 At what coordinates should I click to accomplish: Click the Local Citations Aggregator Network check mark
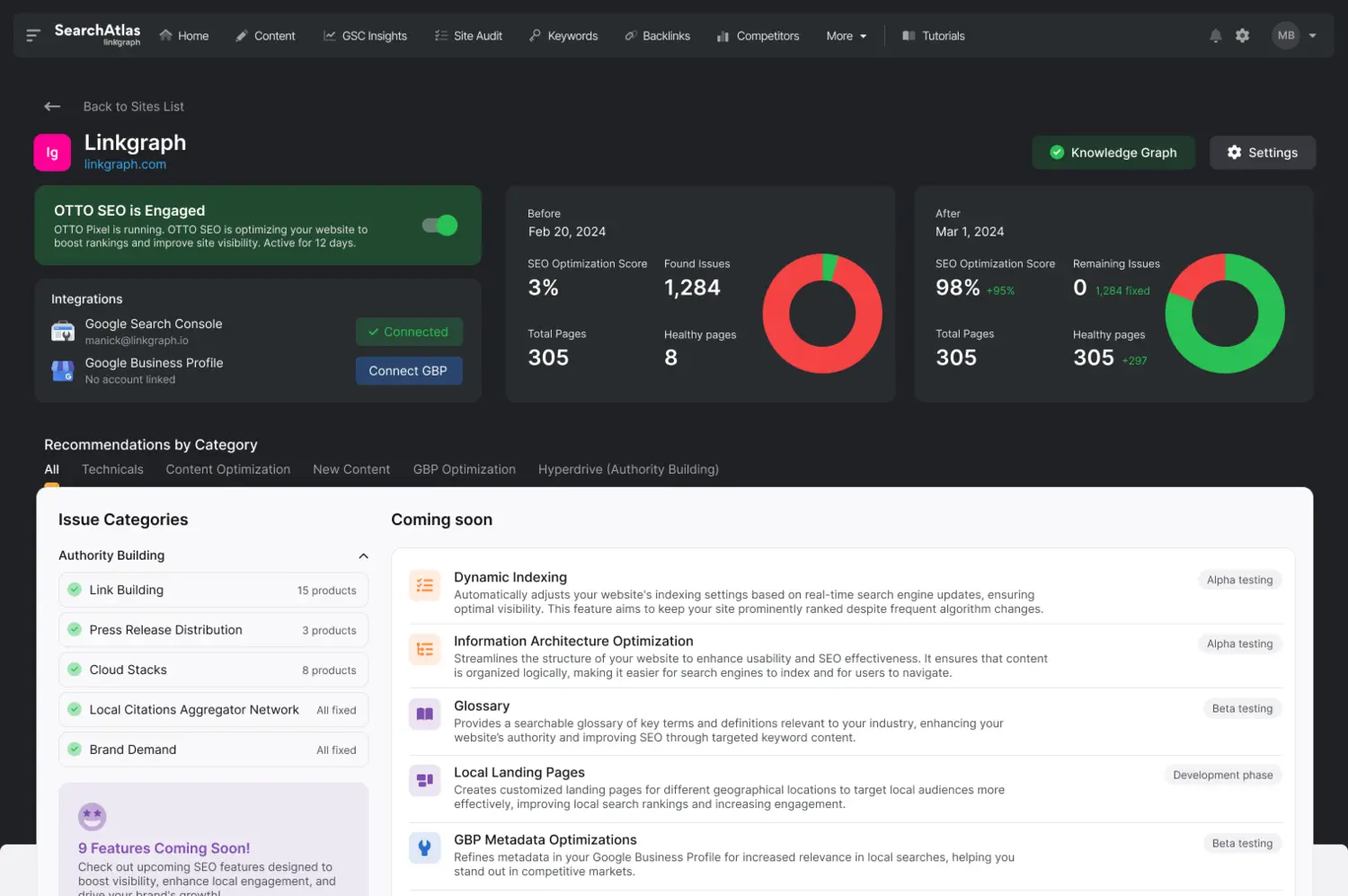point(75,709)
